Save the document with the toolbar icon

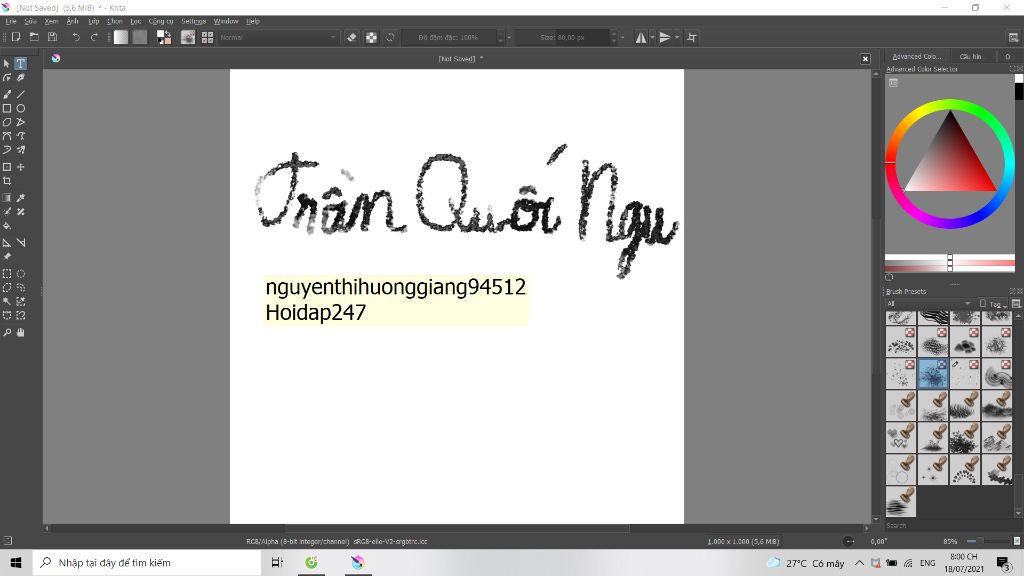point(52,37)
